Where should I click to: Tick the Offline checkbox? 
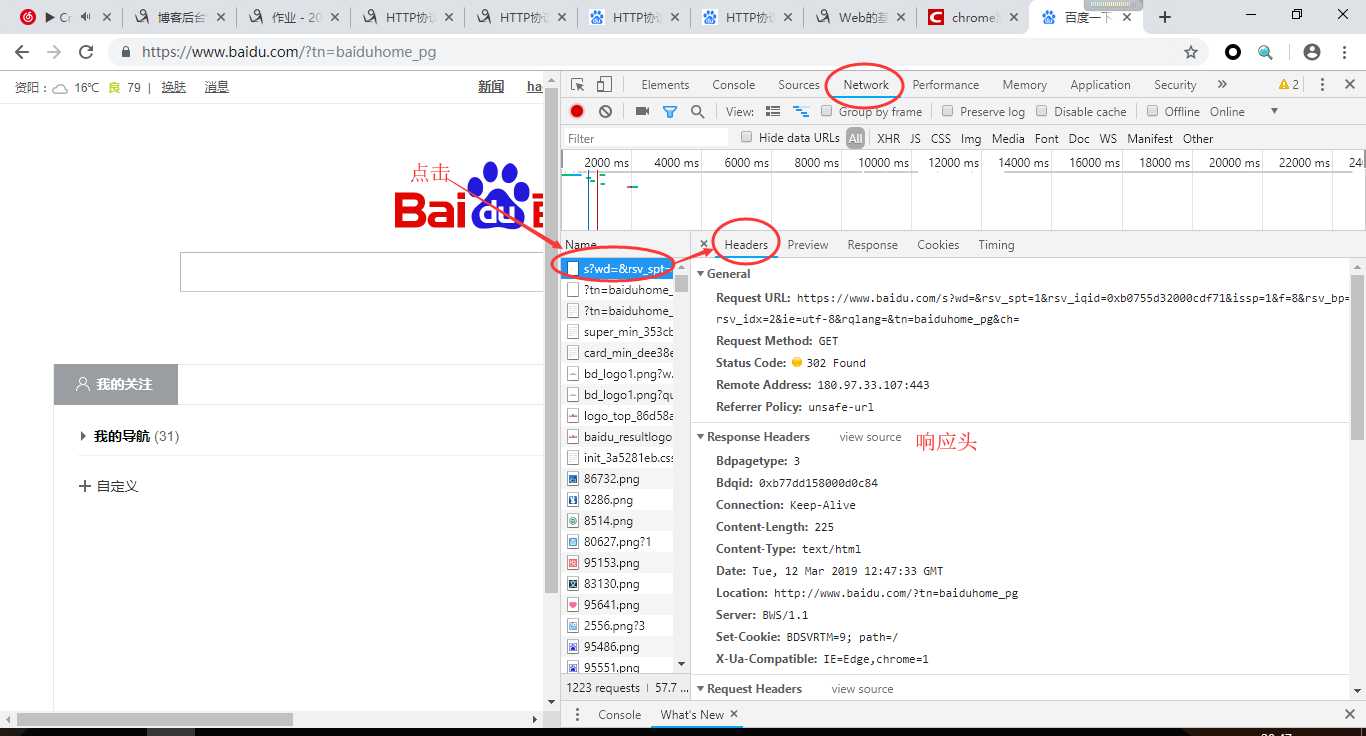tap(1152, 111)
